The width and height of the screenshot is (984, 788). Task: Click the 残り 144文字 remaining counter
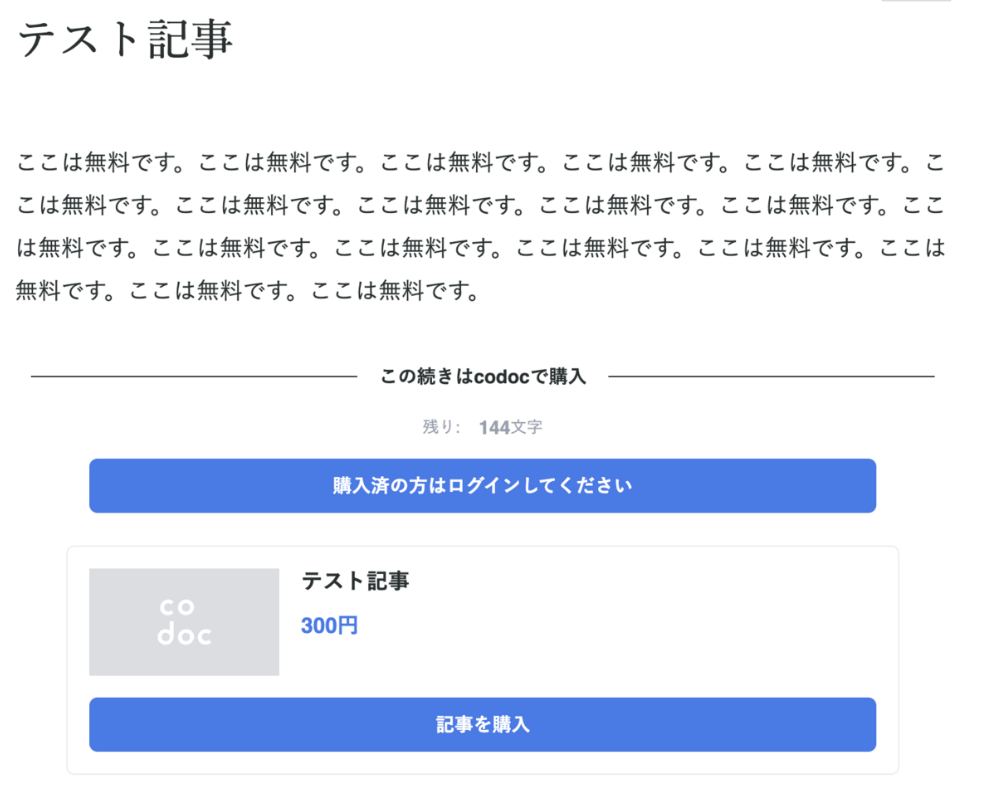[x=483, y=426]
